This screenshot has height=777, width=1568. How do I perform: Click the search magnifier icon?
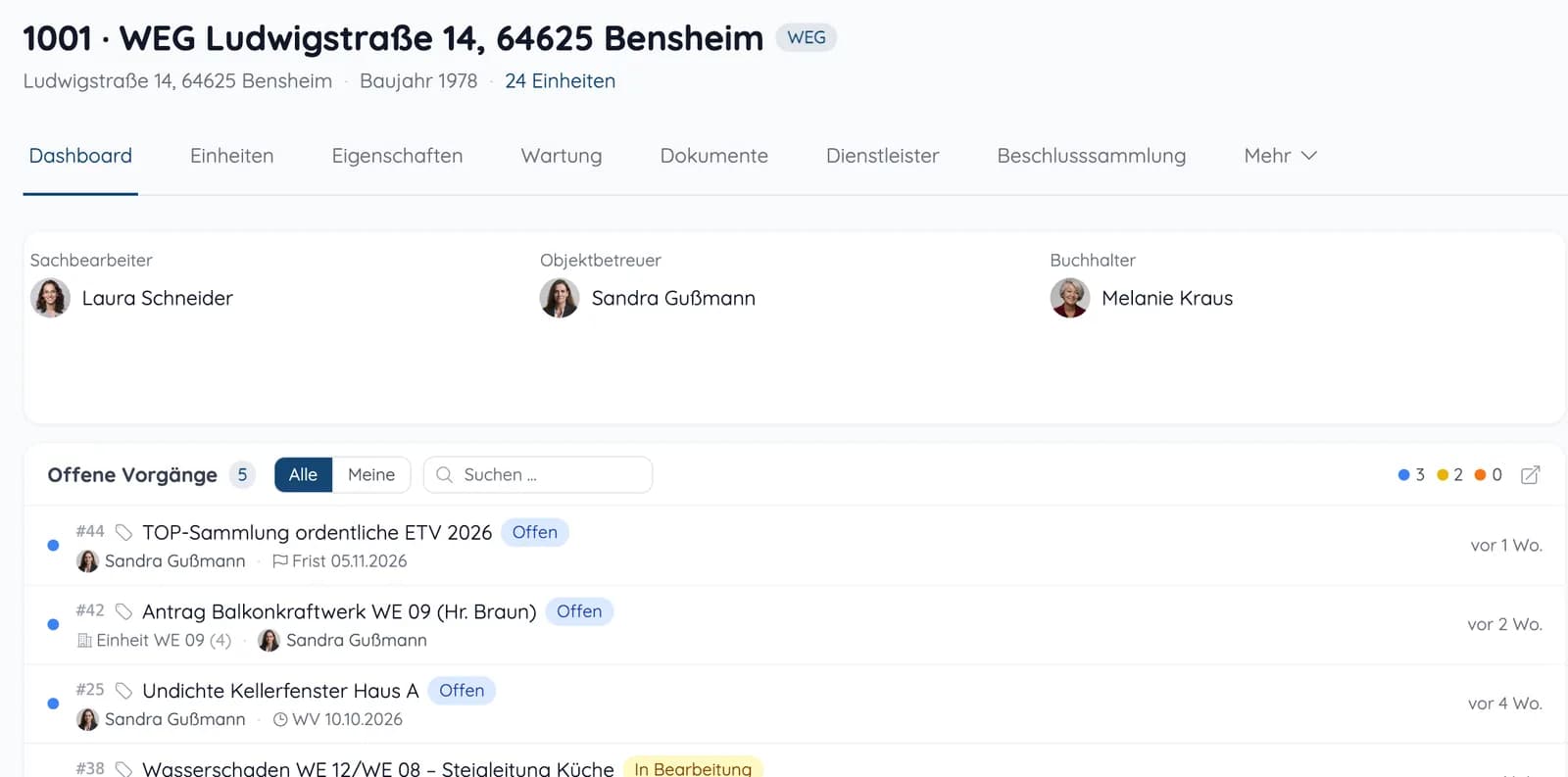444,475
